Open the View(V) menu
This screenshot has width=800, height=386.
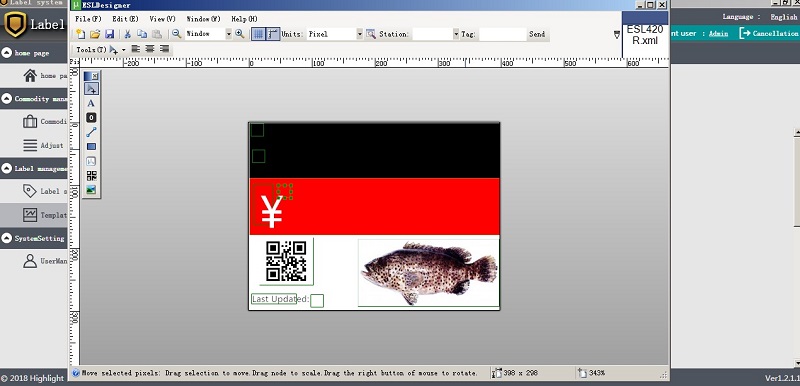[162, 19]
